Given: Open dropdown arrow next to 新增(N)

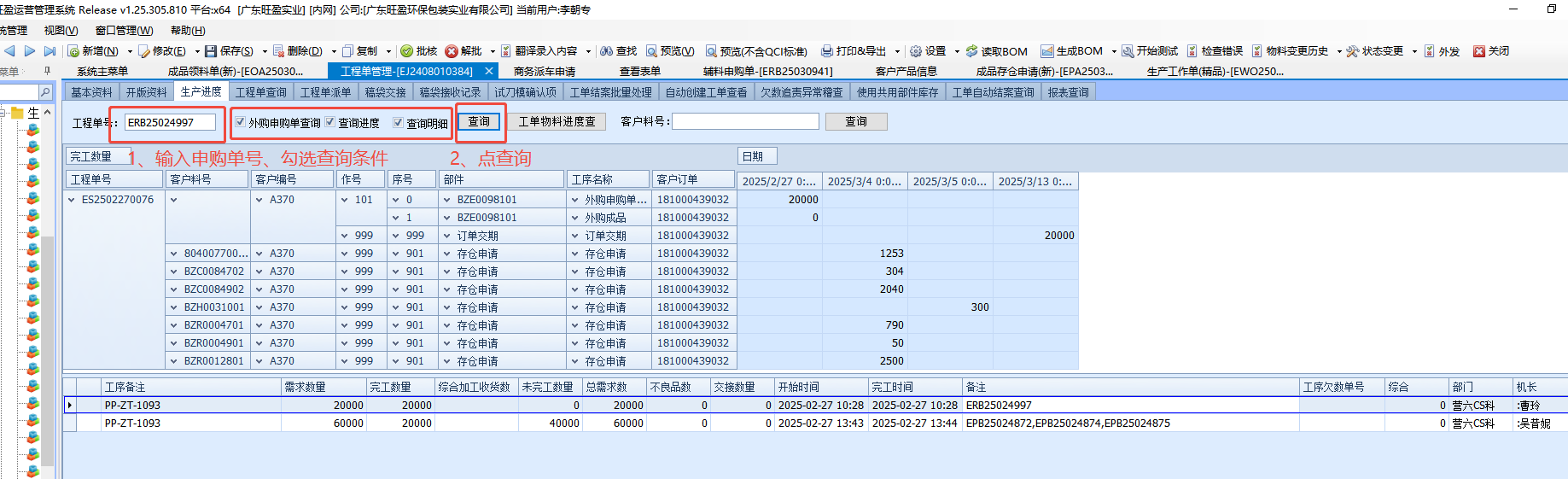Looking at the screenshot, I should 130,51.
